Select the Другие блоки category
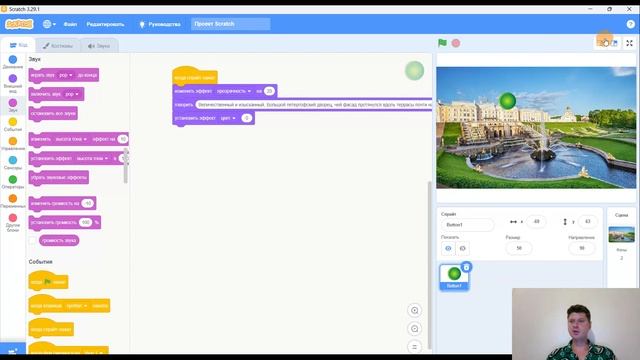 [x=13, y=222]
